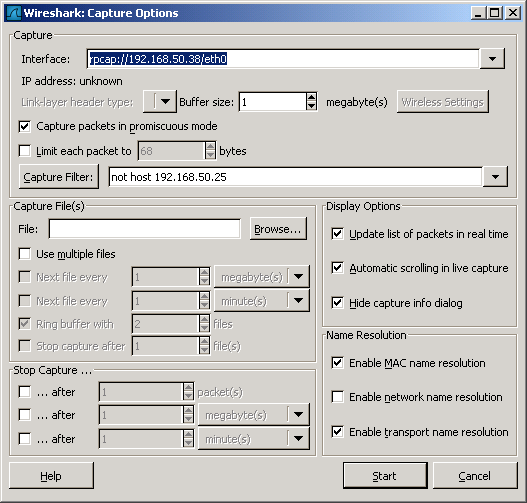The image size is (527, 503).
Task: Increase Buffer size with the up arrow
Action: tap(312, 97)
